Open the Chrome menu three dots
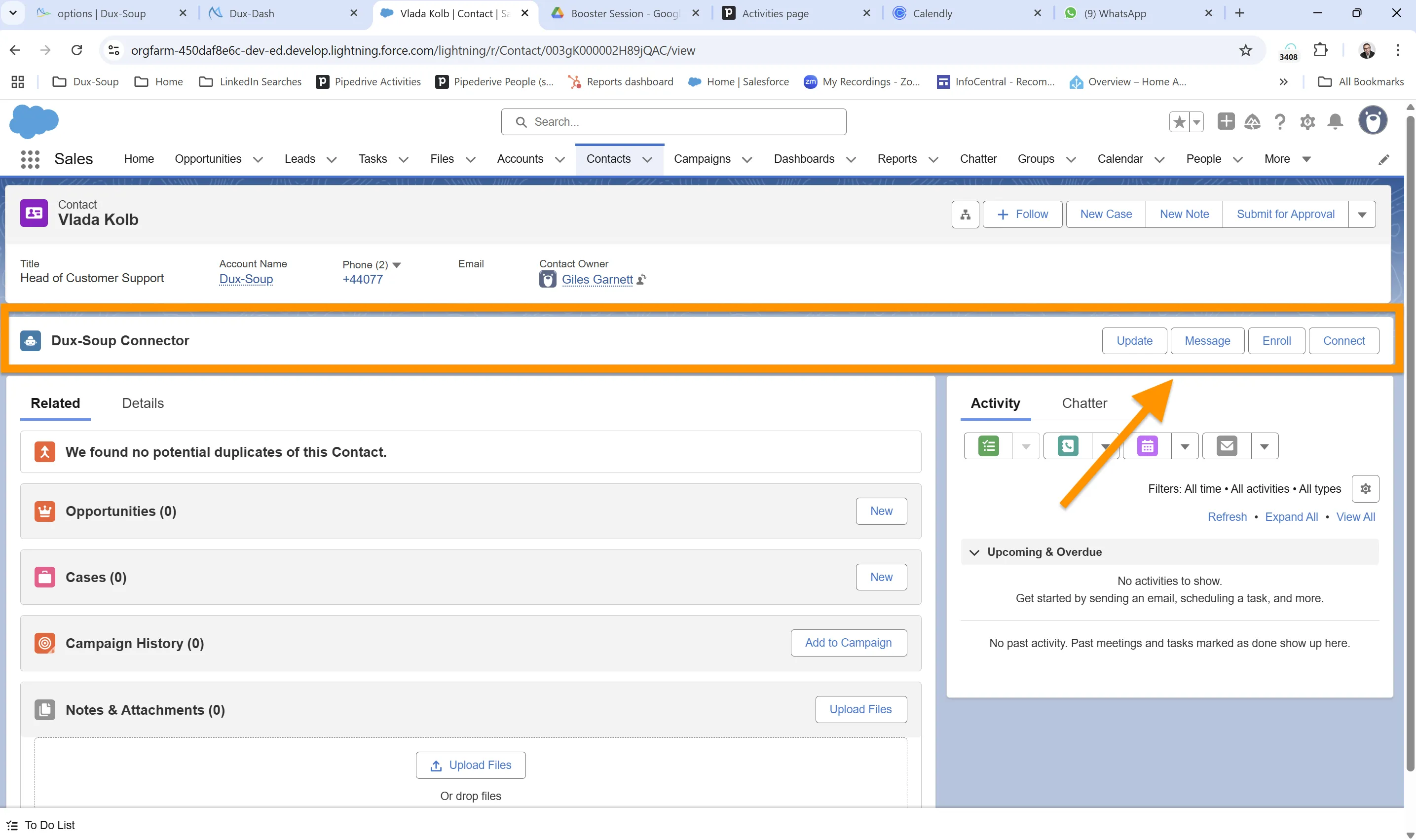 coord(1397,50)
